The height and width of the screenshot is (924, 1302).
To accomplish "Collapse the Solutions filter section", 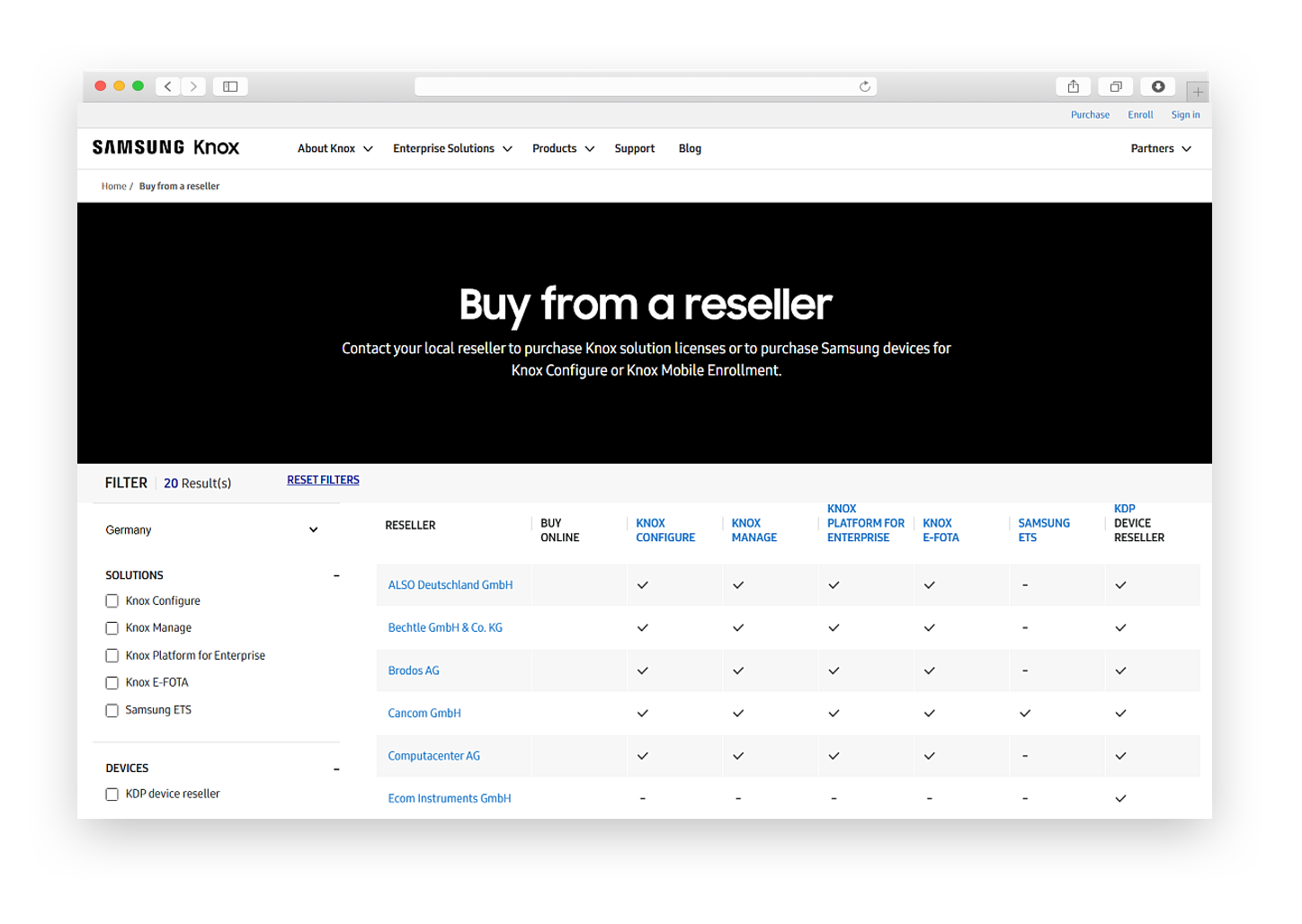I will (x=336, y=576).
